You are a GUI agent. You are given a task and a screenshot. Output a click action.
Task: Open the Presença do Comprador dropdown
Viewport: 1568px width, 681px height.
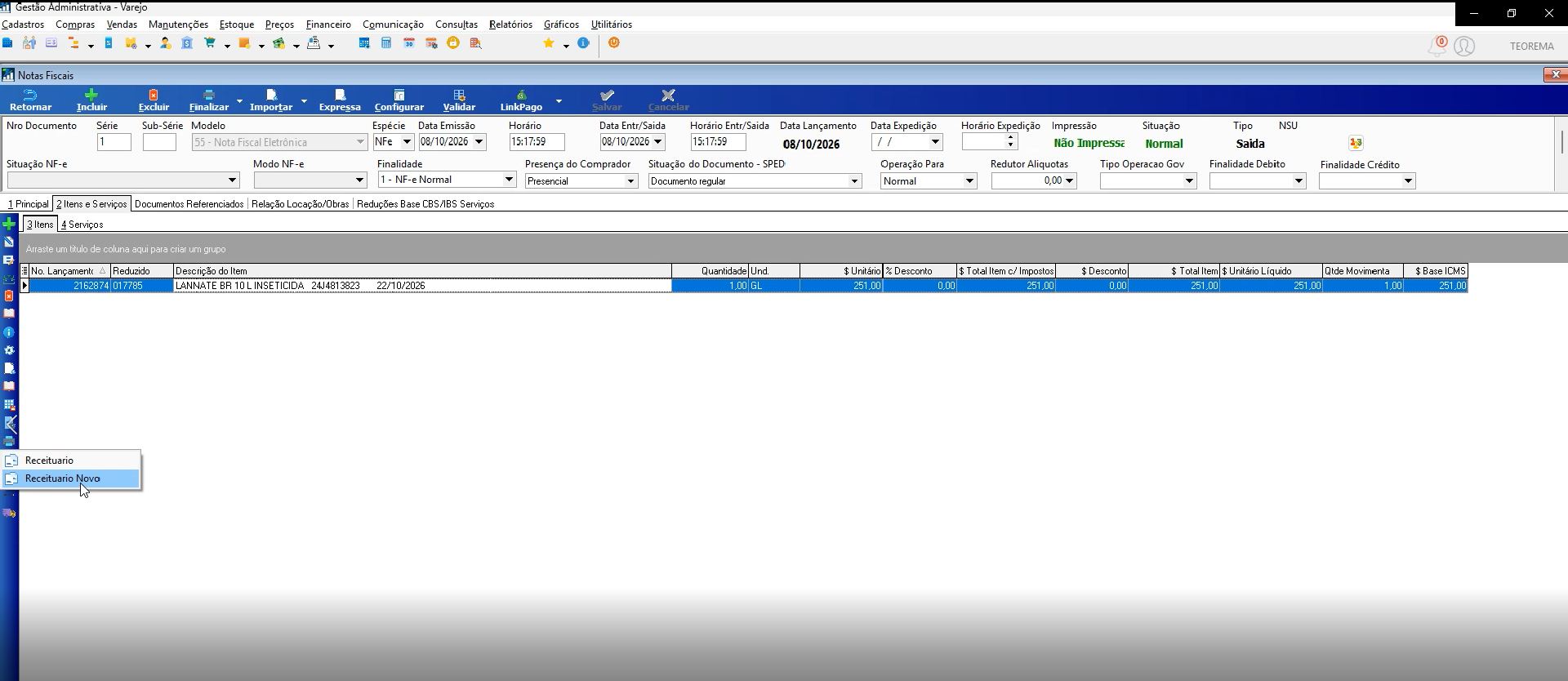tap(630, 181)
